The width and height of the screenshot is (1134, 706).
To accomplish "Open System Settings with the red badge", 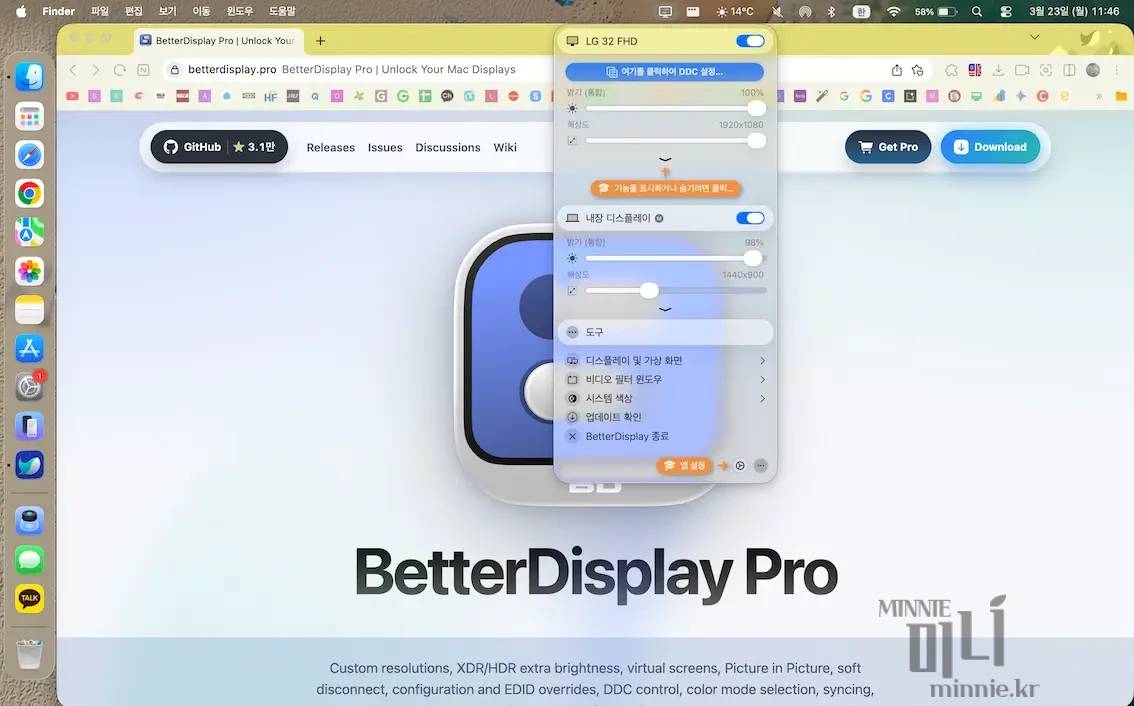I will [29, 387].
